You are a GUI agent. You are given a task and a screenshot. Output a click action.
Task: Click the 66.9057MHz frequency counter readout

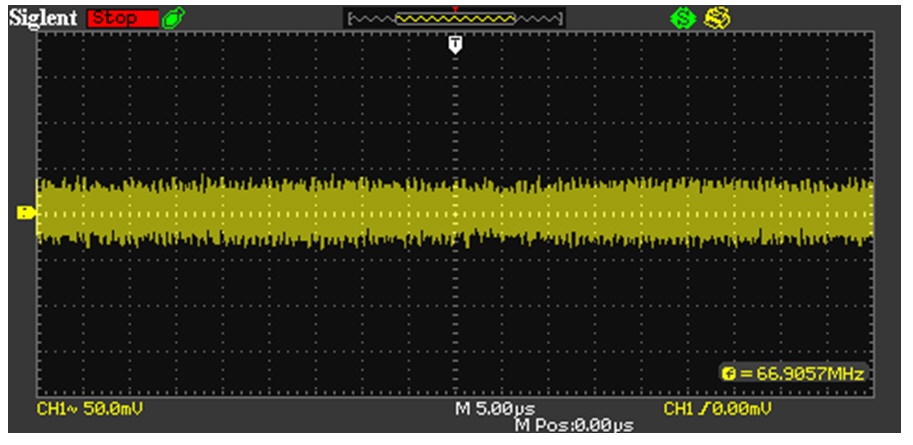point(798,373)
